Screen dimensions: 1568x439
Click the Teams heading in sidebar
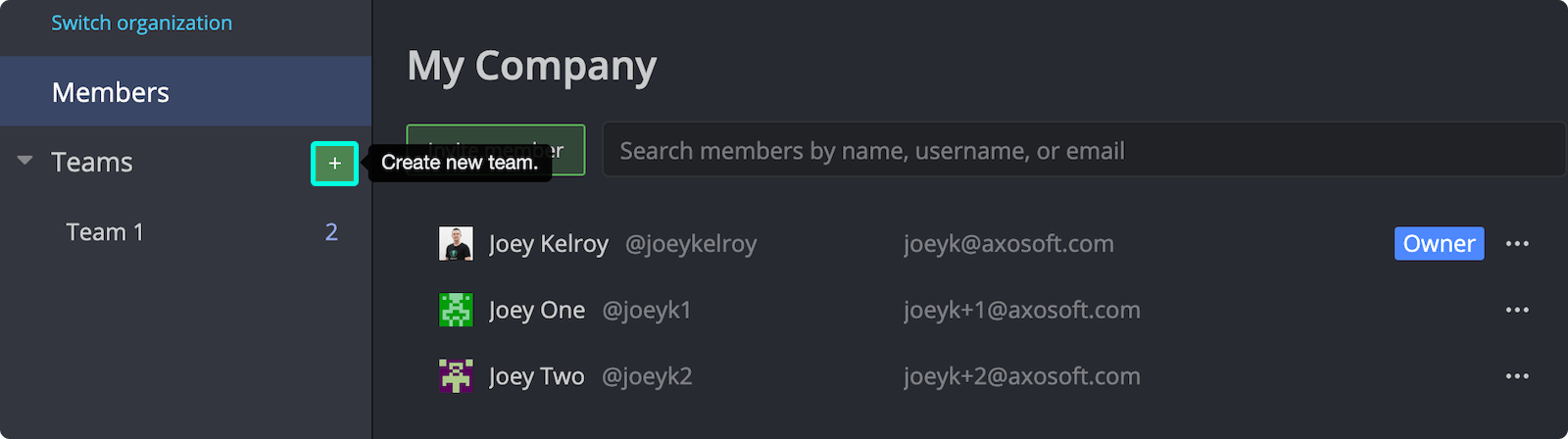pos(92,163)
